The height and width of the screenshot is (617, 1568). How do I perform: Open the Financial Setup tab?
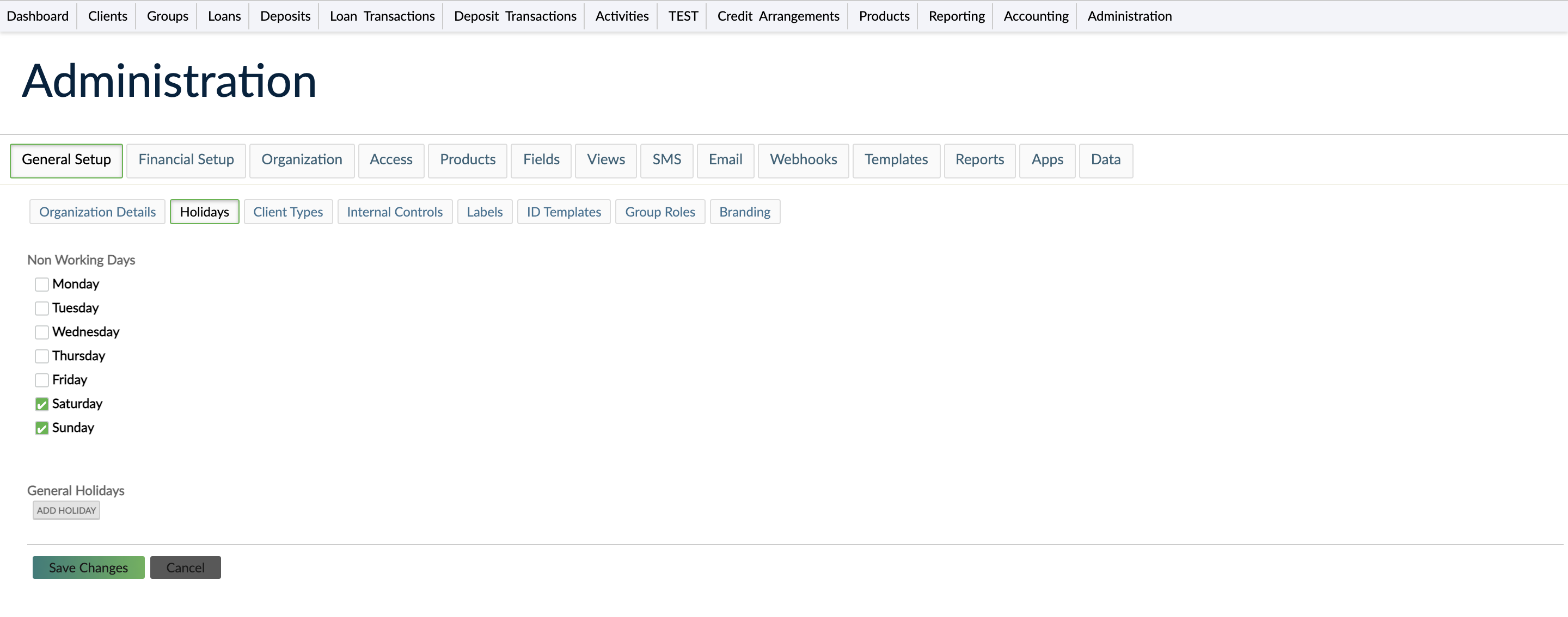point(186,160)
